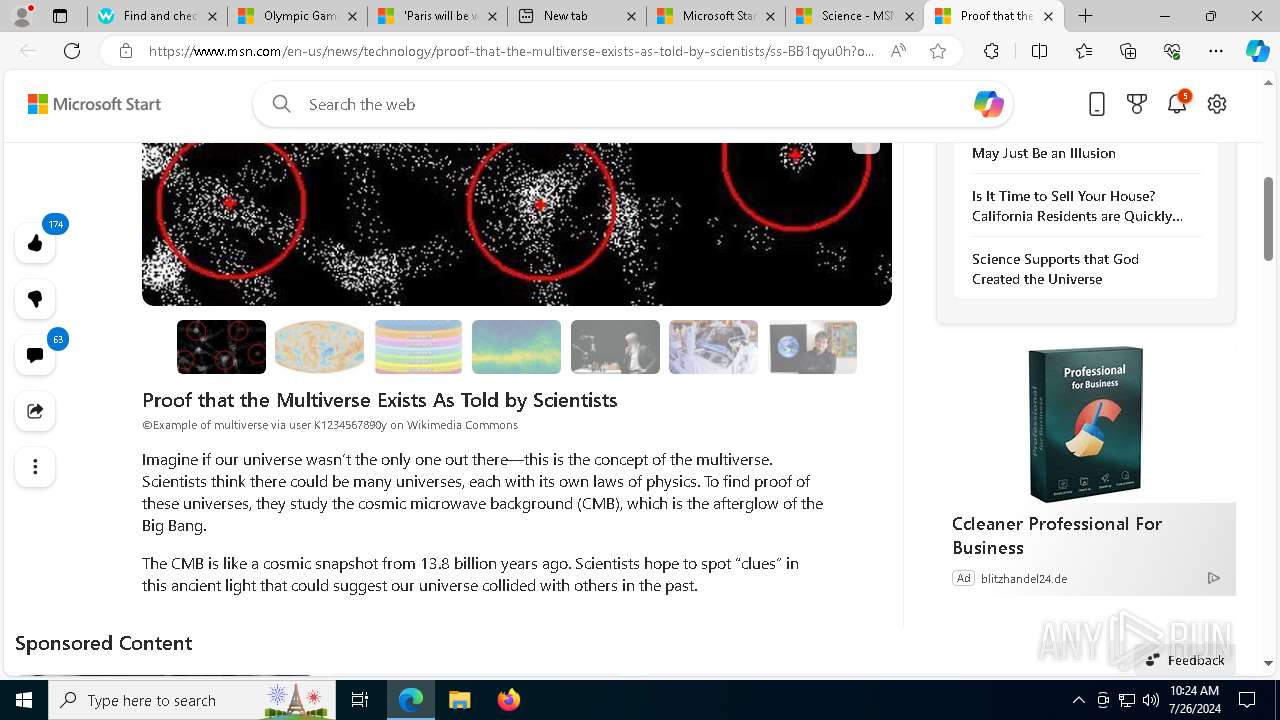Open Task View on the taskbar
Screen dimensions: 1280x720
[360, 700]
